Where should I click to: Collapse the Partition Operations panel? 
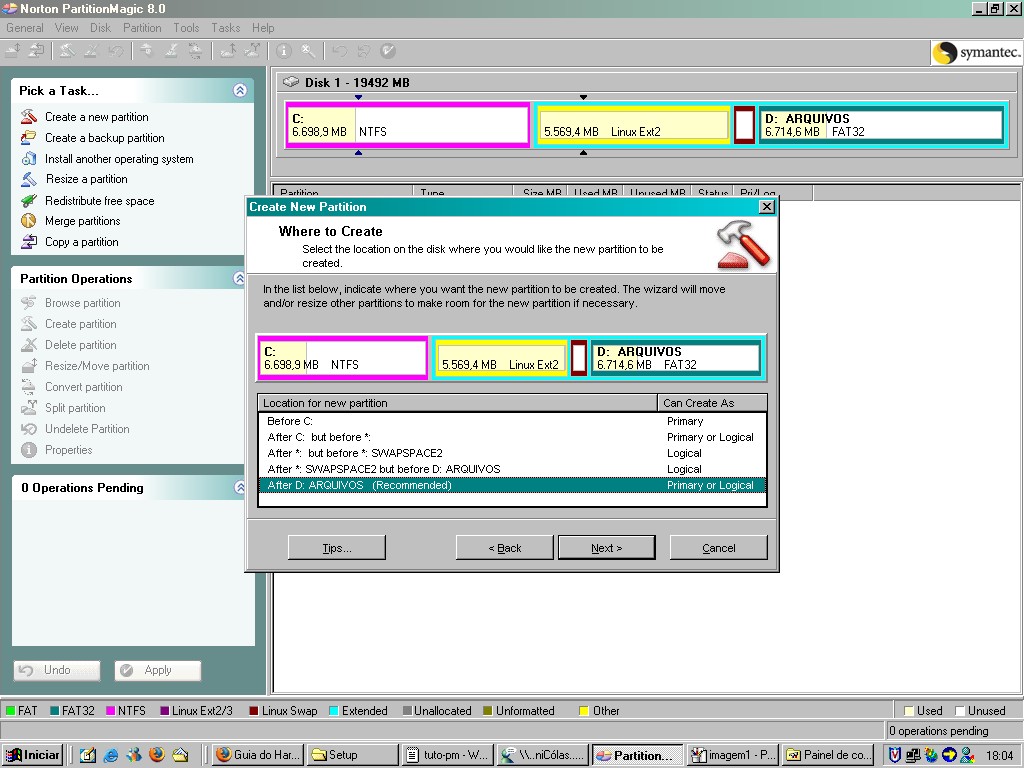240,279
